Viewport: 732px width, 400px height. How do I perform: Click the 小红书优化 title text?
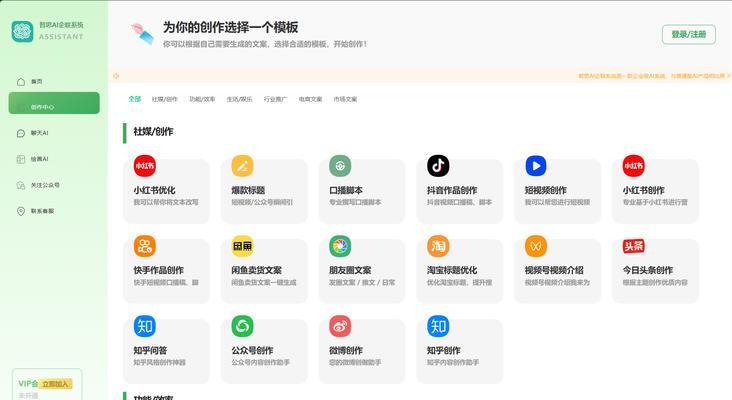(x=155, y=190)
